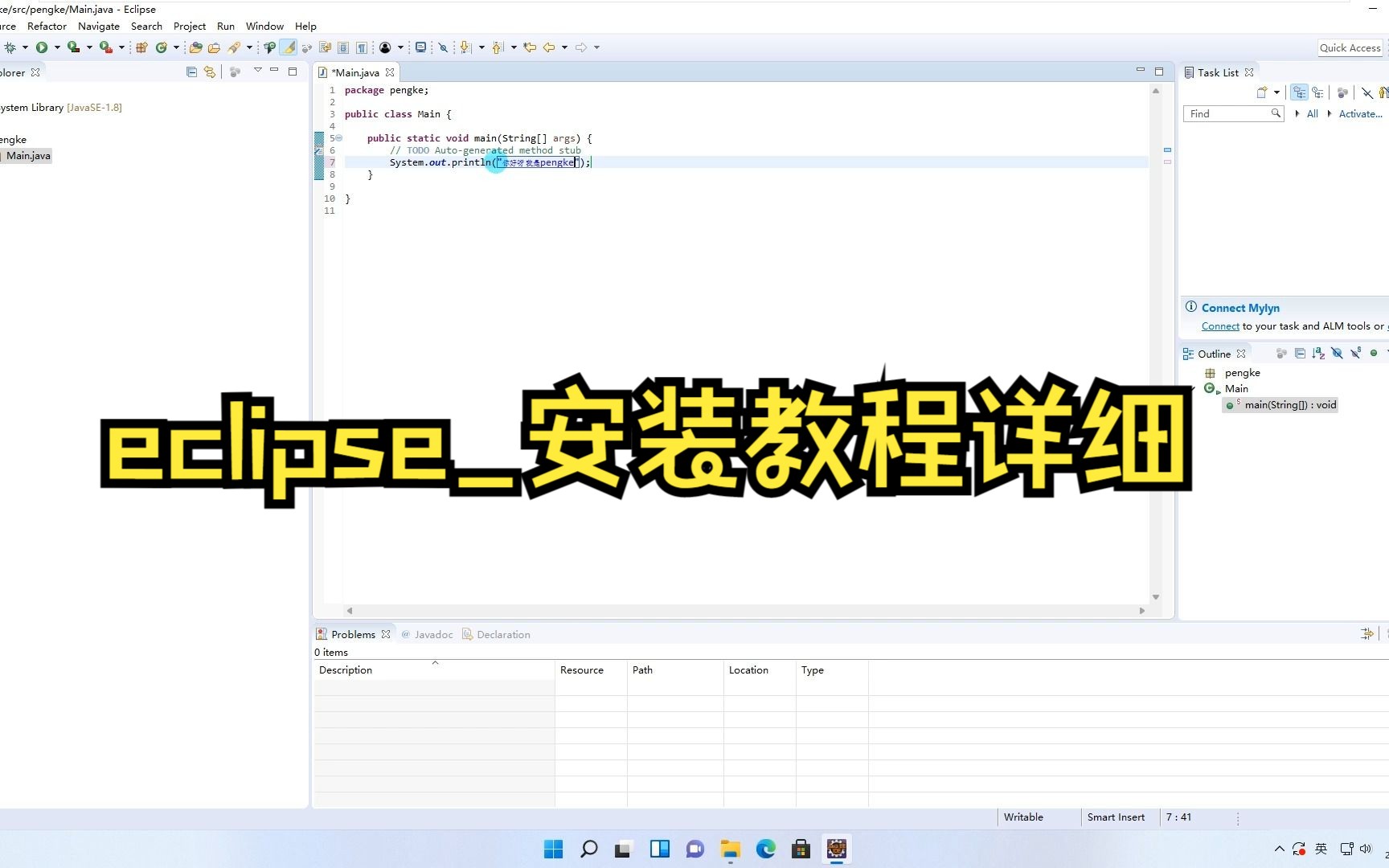The width and height of the screenshot is (1389, 868).
Task: Click the Debug bug toolbar icon
Action: [x=10, y=47]
